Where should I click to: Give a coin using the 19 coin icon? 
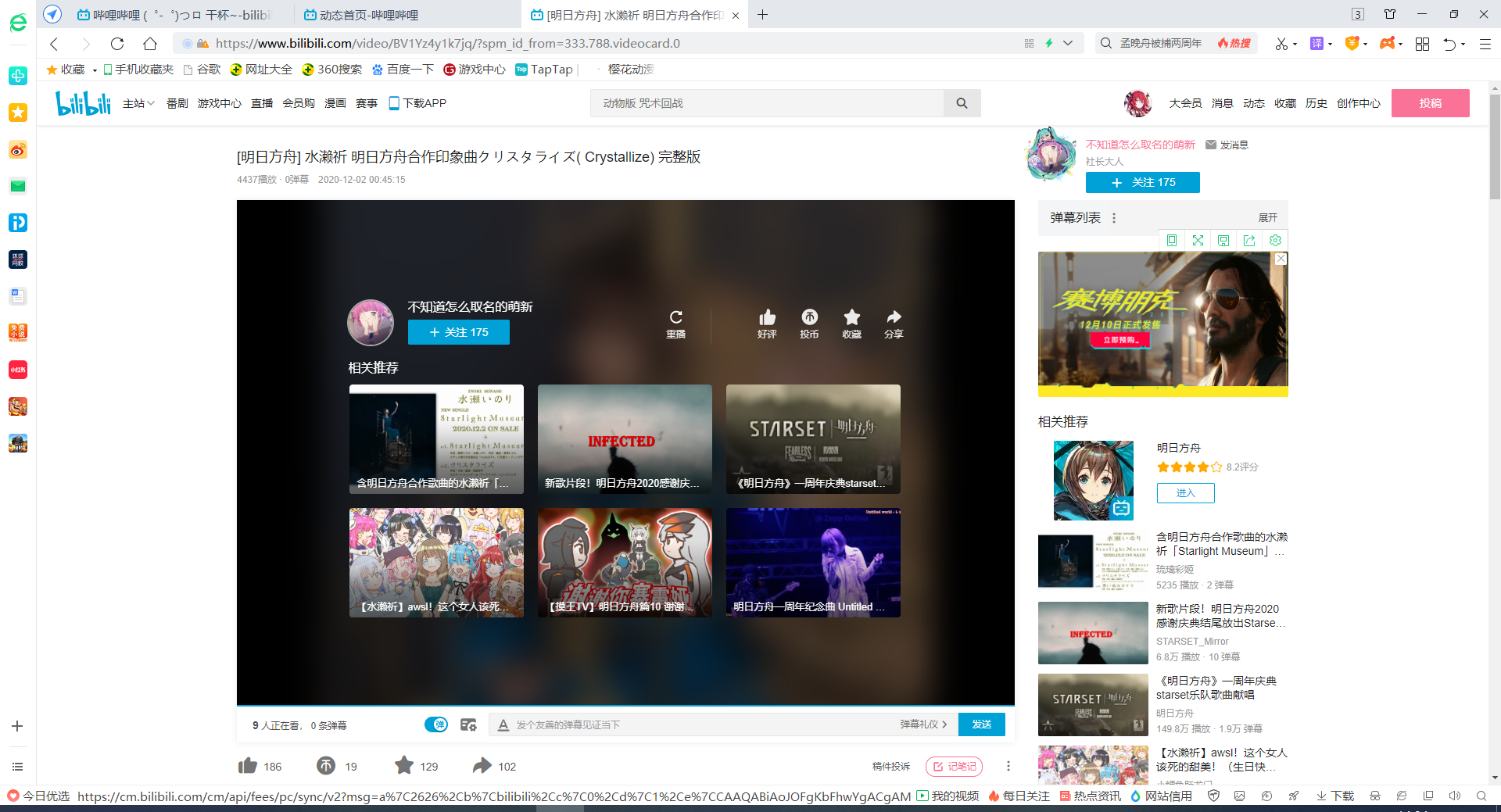[326, 766]
